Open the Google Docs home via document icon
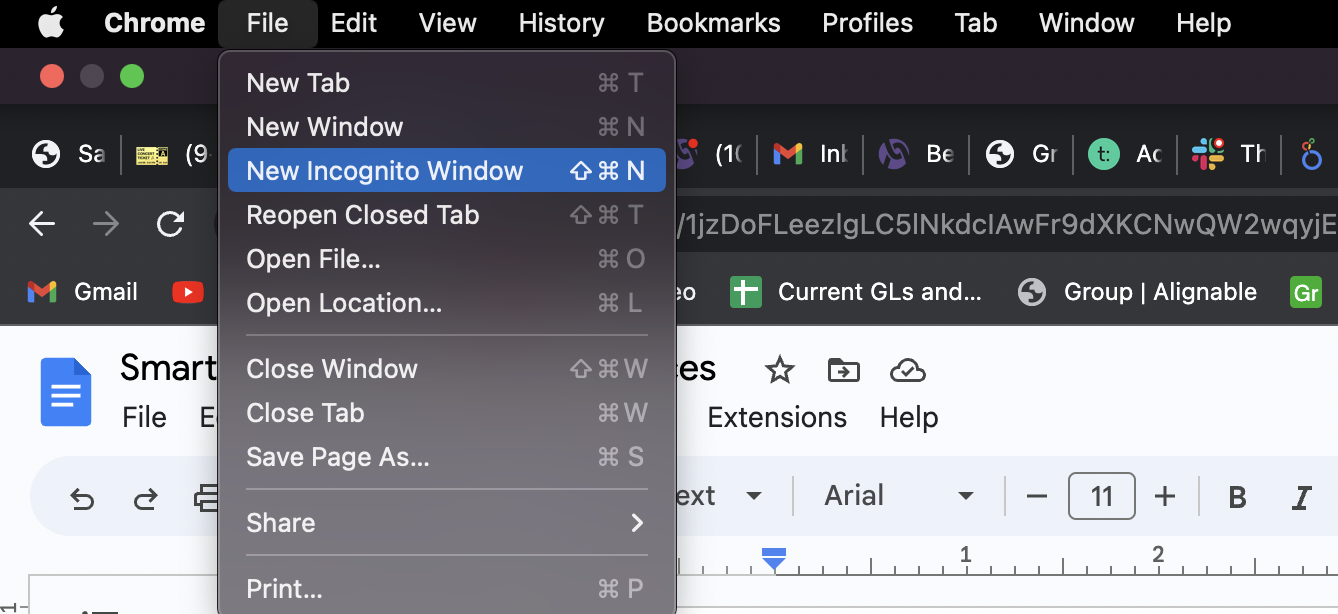1338x614 pixels. coord(65,392)
